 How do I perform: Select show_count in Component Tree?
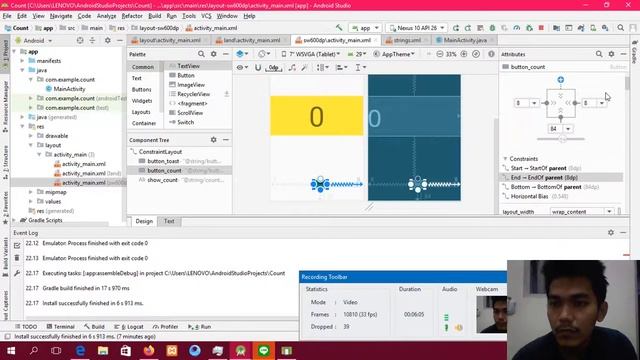pos(180,180)
